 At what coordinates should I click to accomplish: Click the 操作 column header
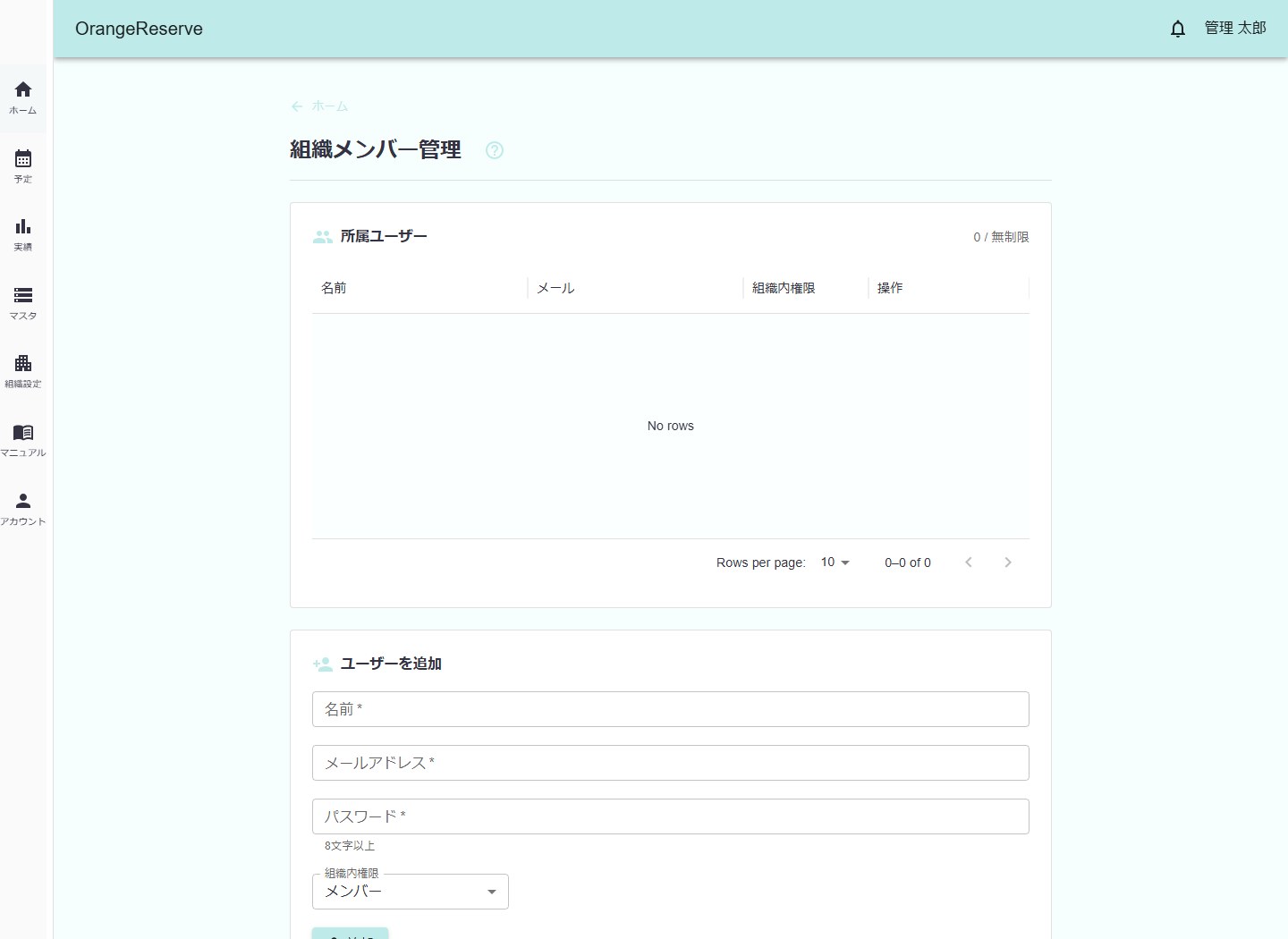tap(949, 288)
